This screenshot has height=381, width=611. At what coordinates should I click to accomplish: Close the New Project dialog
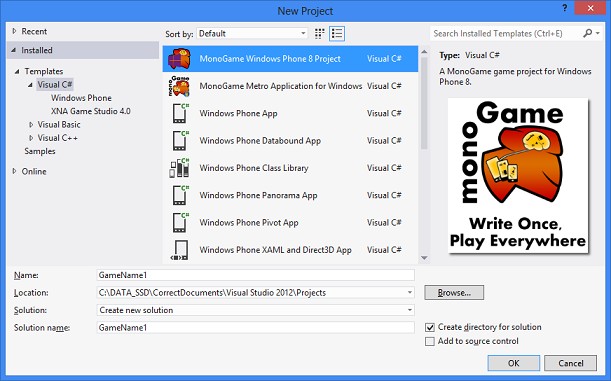click(590, 8)
